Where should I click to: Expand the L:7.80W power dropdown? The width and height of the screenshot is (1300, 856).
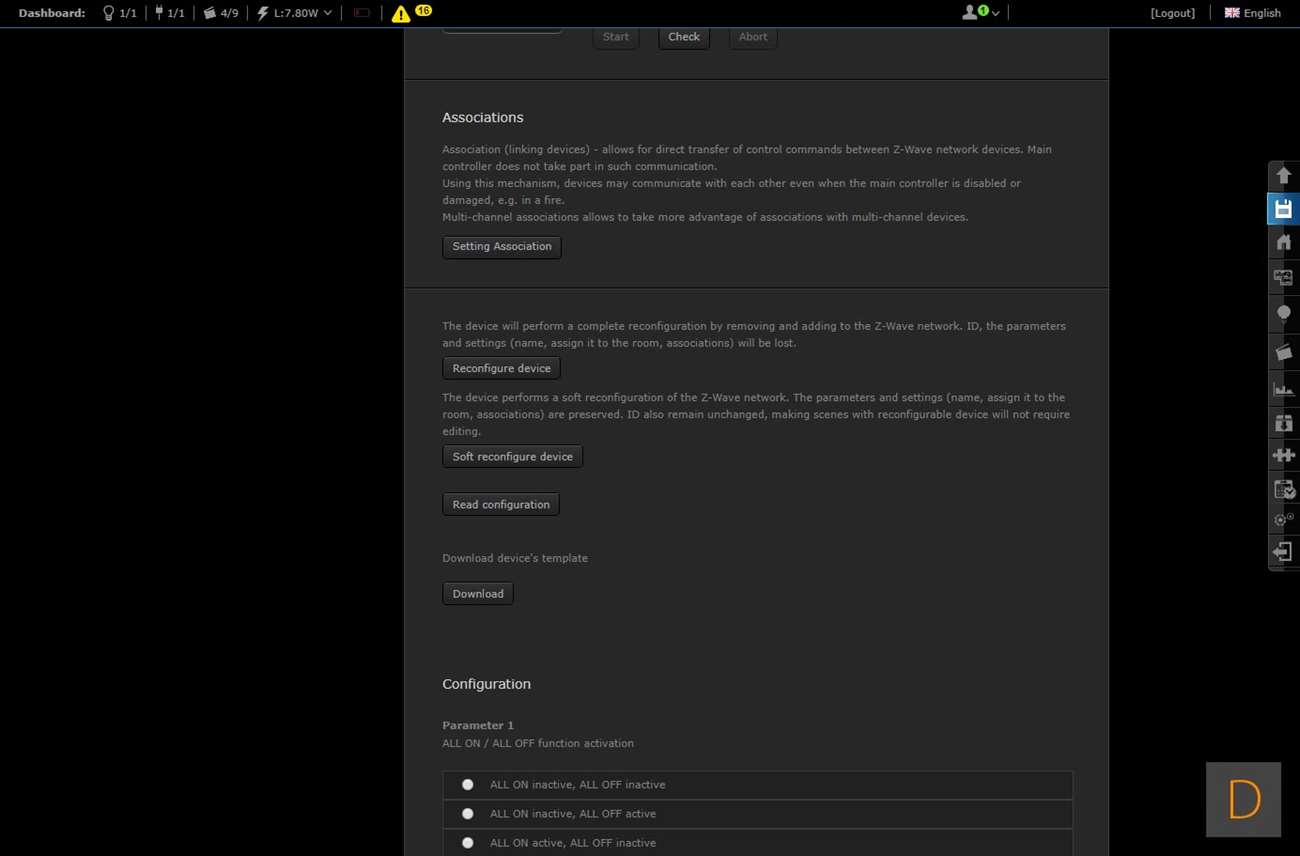click(295, 13)
